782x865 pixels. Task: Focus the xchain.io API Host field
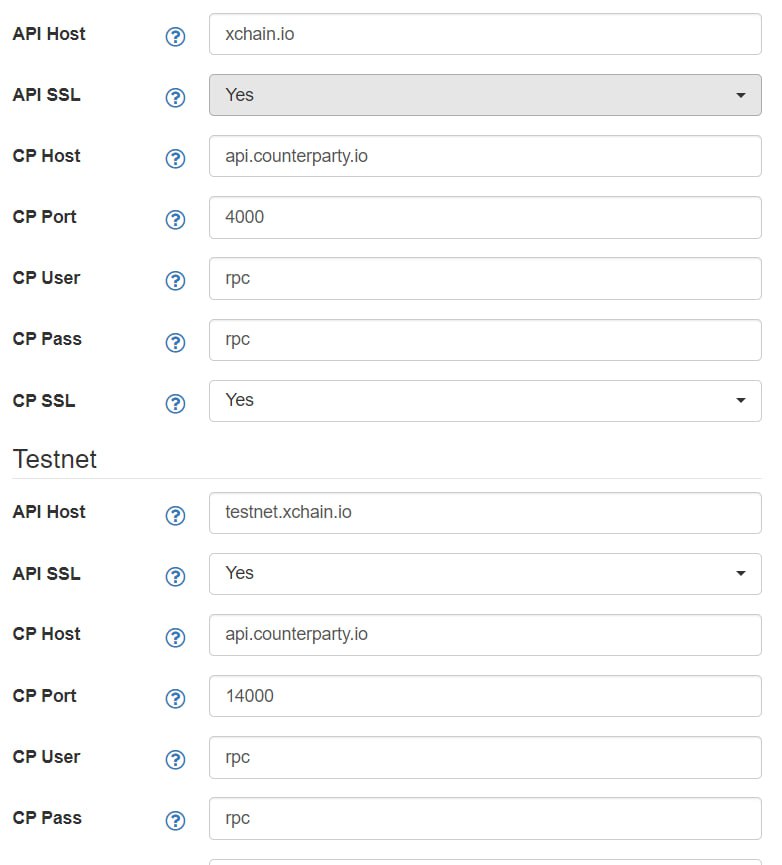pos(485,34)
